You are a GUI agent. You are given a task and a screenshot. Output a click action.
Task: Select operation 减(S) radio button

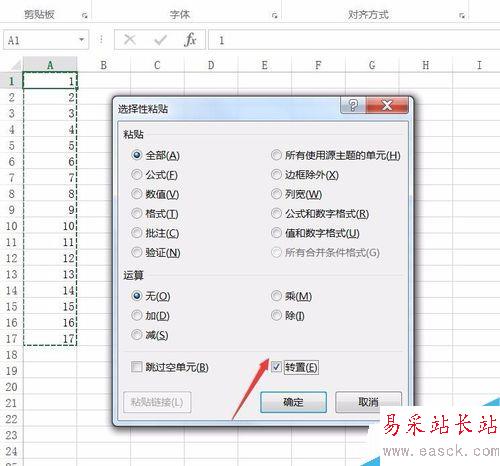pos(137,334)
